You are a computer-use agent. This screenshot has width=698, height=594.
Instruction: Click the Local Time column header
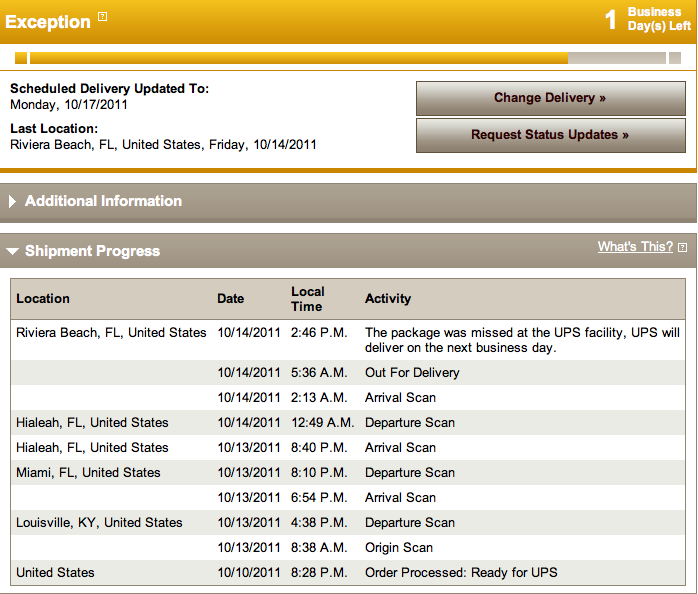click(x=308, y=299)
